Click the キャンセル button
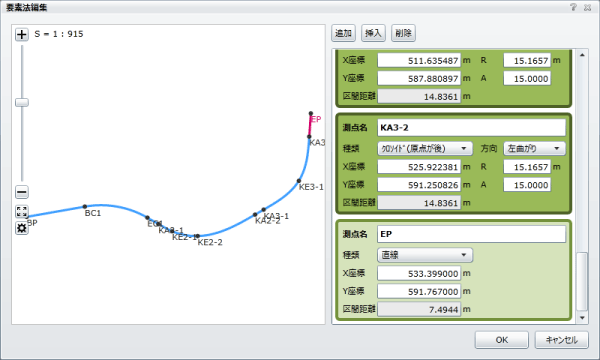Viewport: 600px width, 360px height. (561, 340)
